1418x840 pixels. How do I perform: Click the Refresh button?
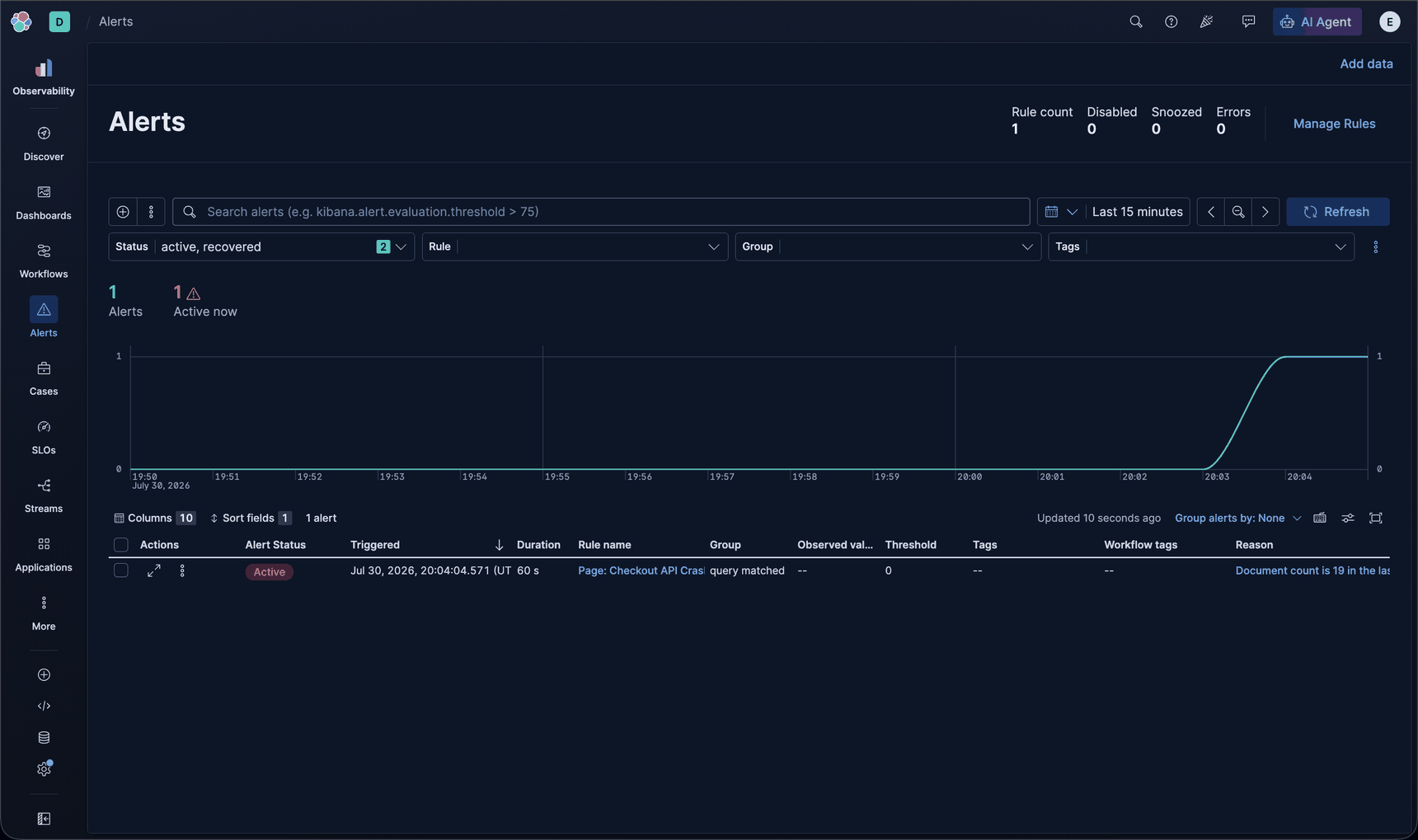coord(1337,212)
